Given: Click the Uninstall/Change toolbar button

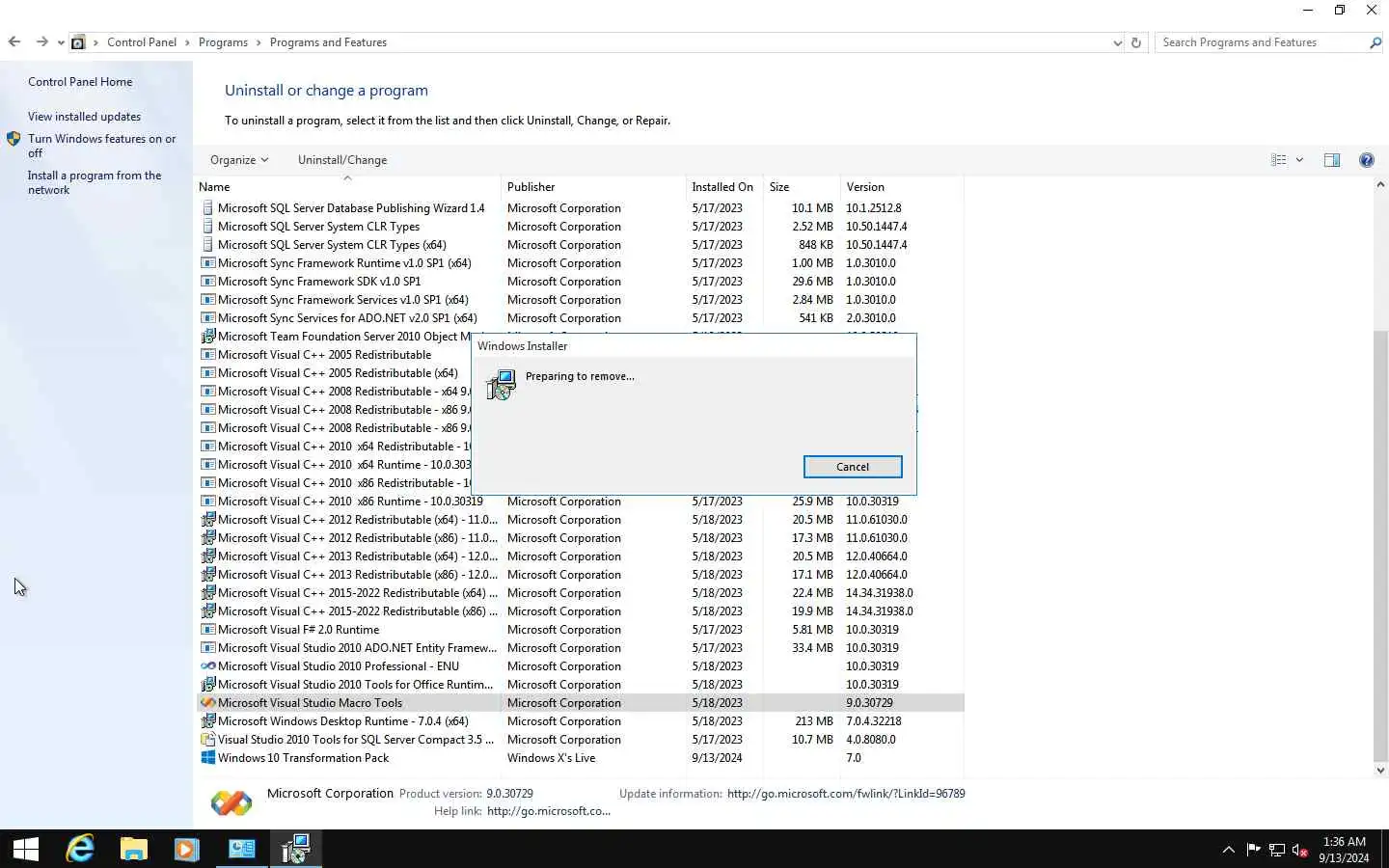Looking at the screenshot, I should click(x=342, y=160).
